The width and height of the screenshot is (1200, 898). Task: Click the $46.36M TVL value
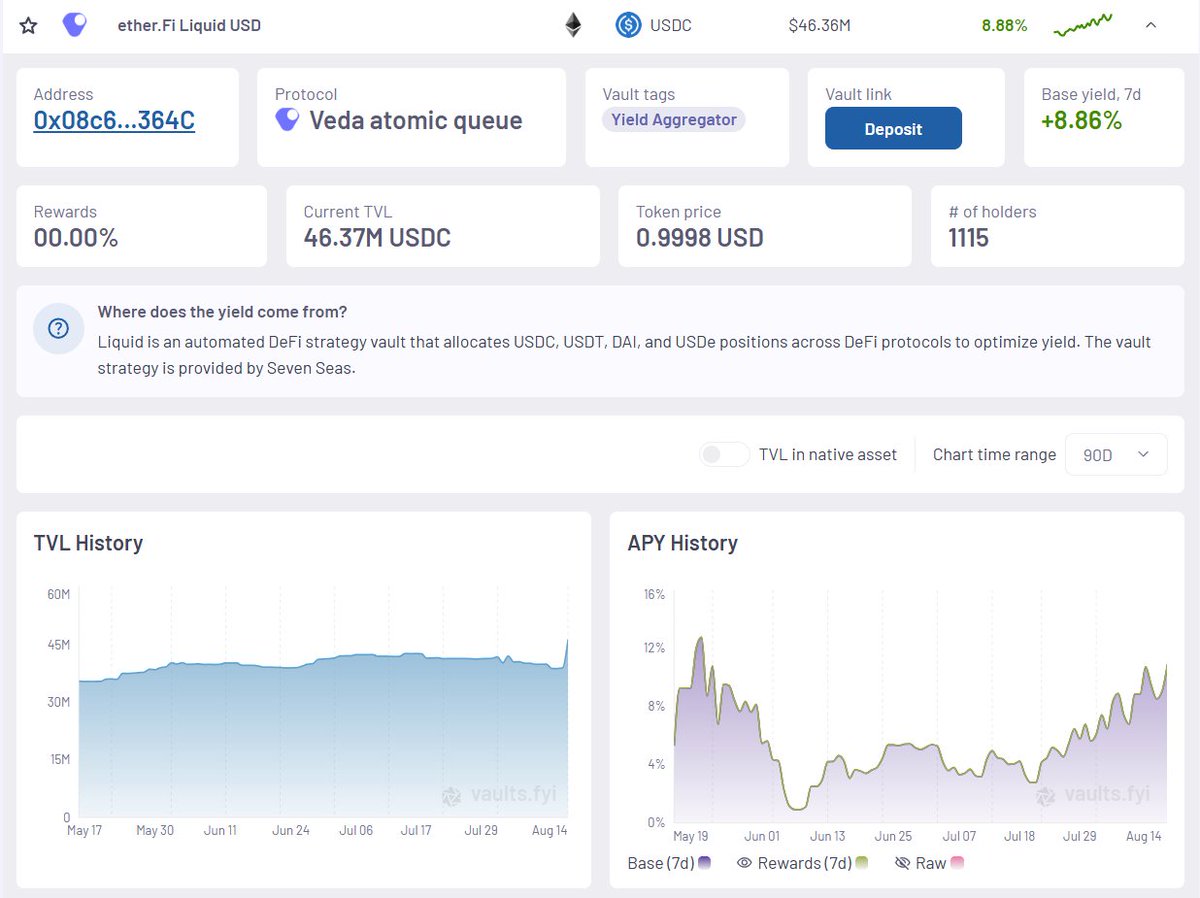pos(819,25)
